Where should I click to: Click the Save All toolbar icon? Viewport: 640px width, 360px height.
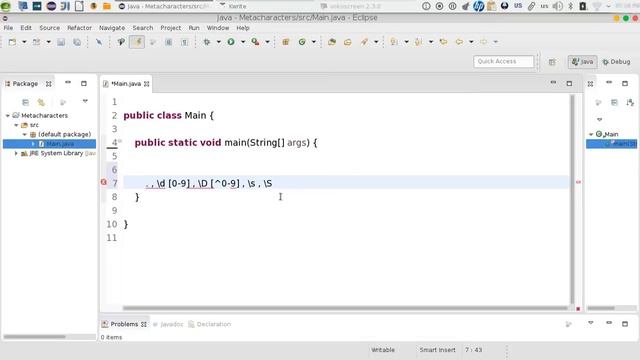tap(77, 42)
